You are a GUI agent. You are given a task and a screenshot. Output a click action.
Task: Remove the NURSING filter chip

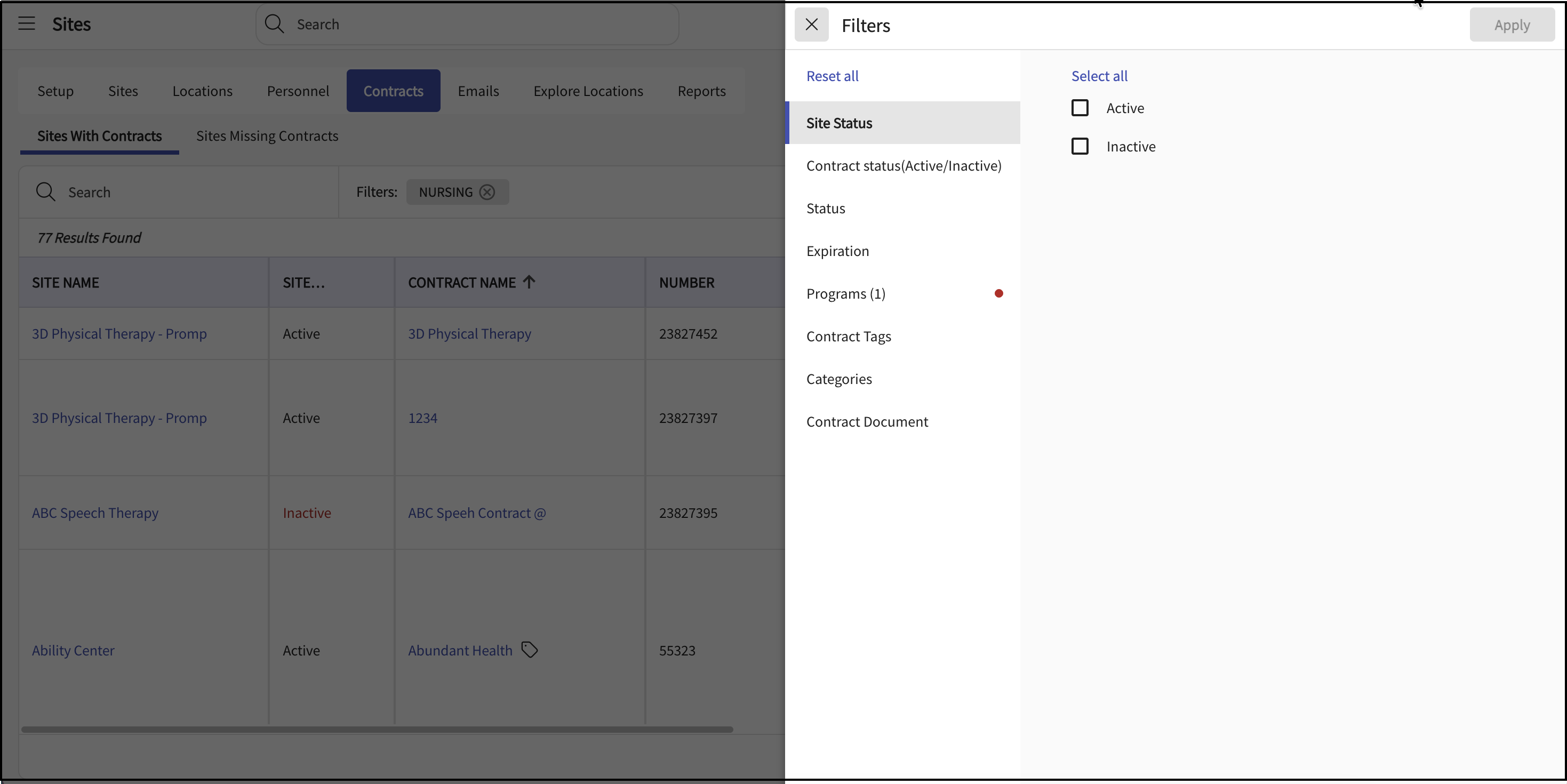point(486,192)
